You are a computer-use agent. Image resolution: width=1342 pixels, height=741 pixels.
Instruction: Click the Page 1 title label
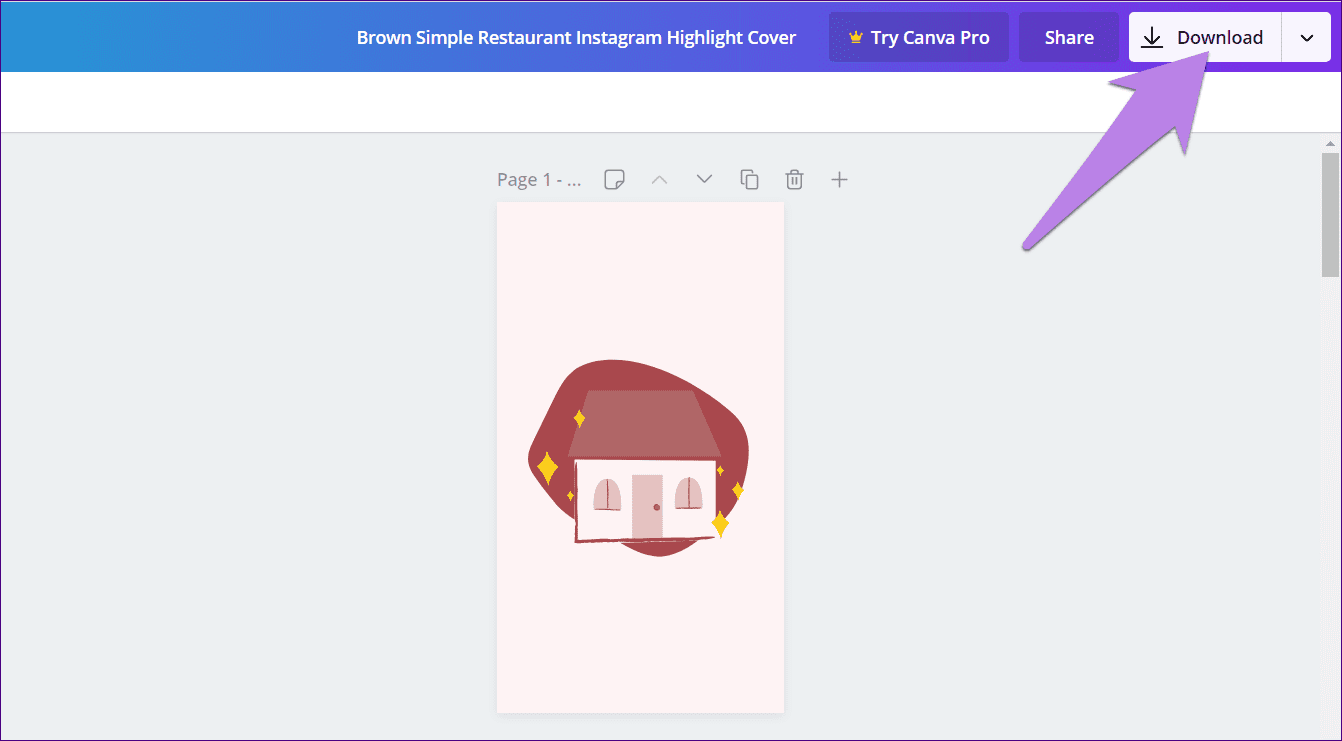(539, 180)
